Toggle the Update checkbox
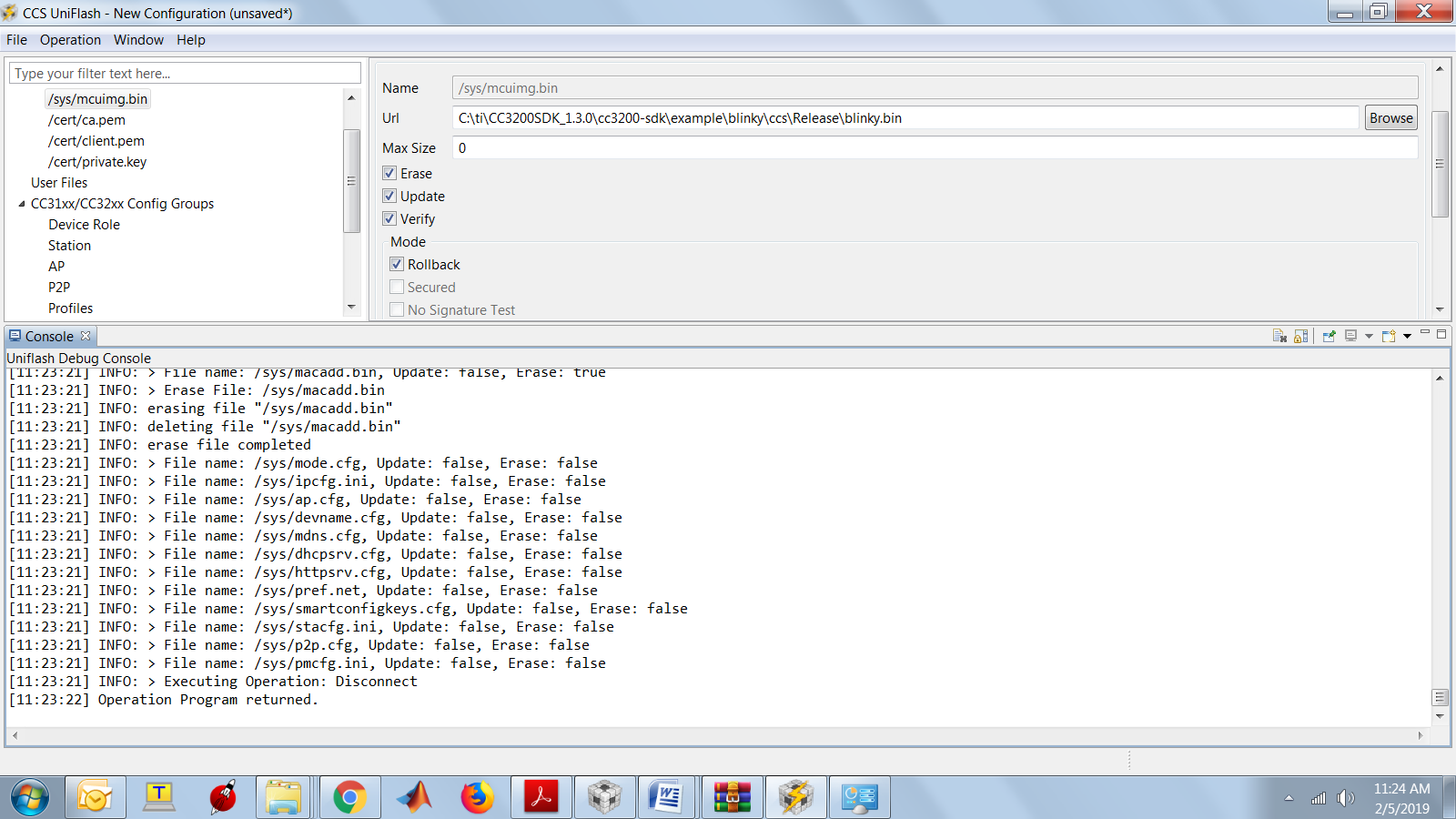Screen dimensions: 1456x819 click(x=389, y=196)
